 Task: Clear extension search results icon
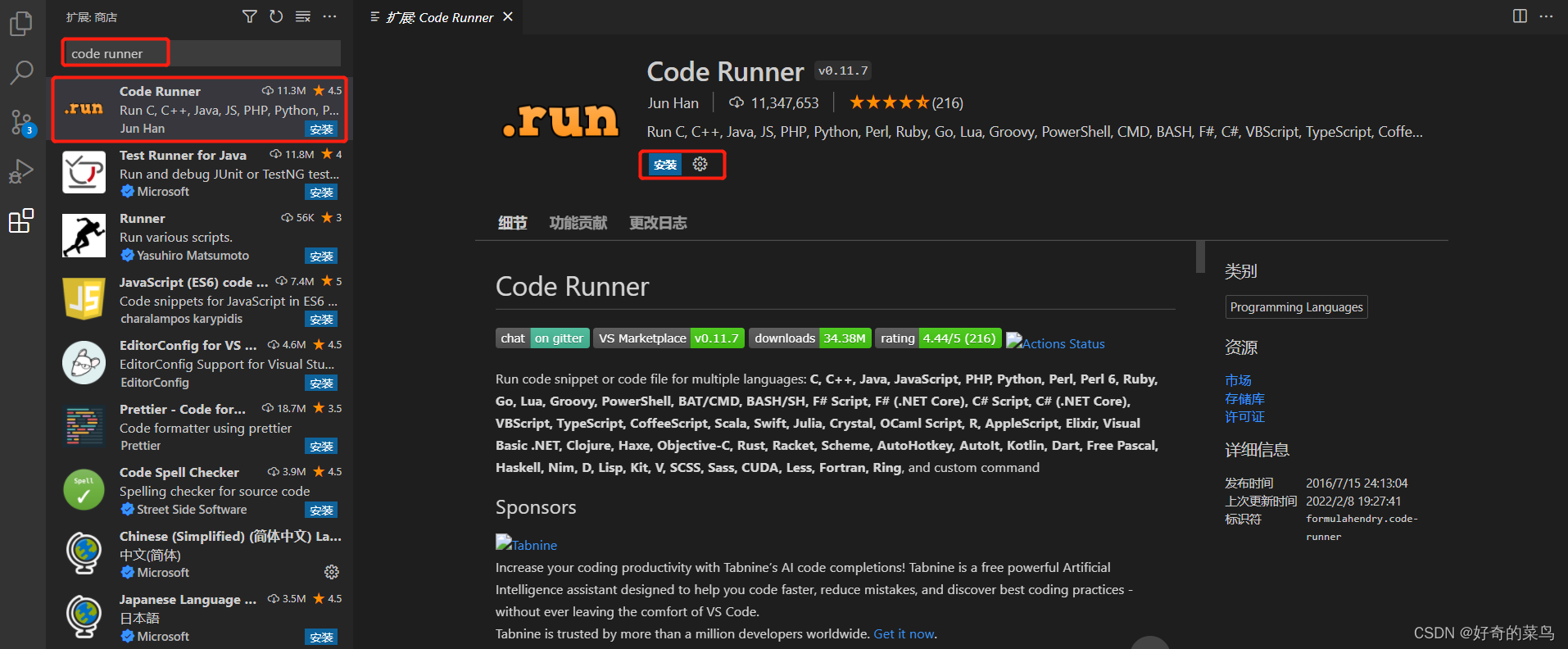303,16
